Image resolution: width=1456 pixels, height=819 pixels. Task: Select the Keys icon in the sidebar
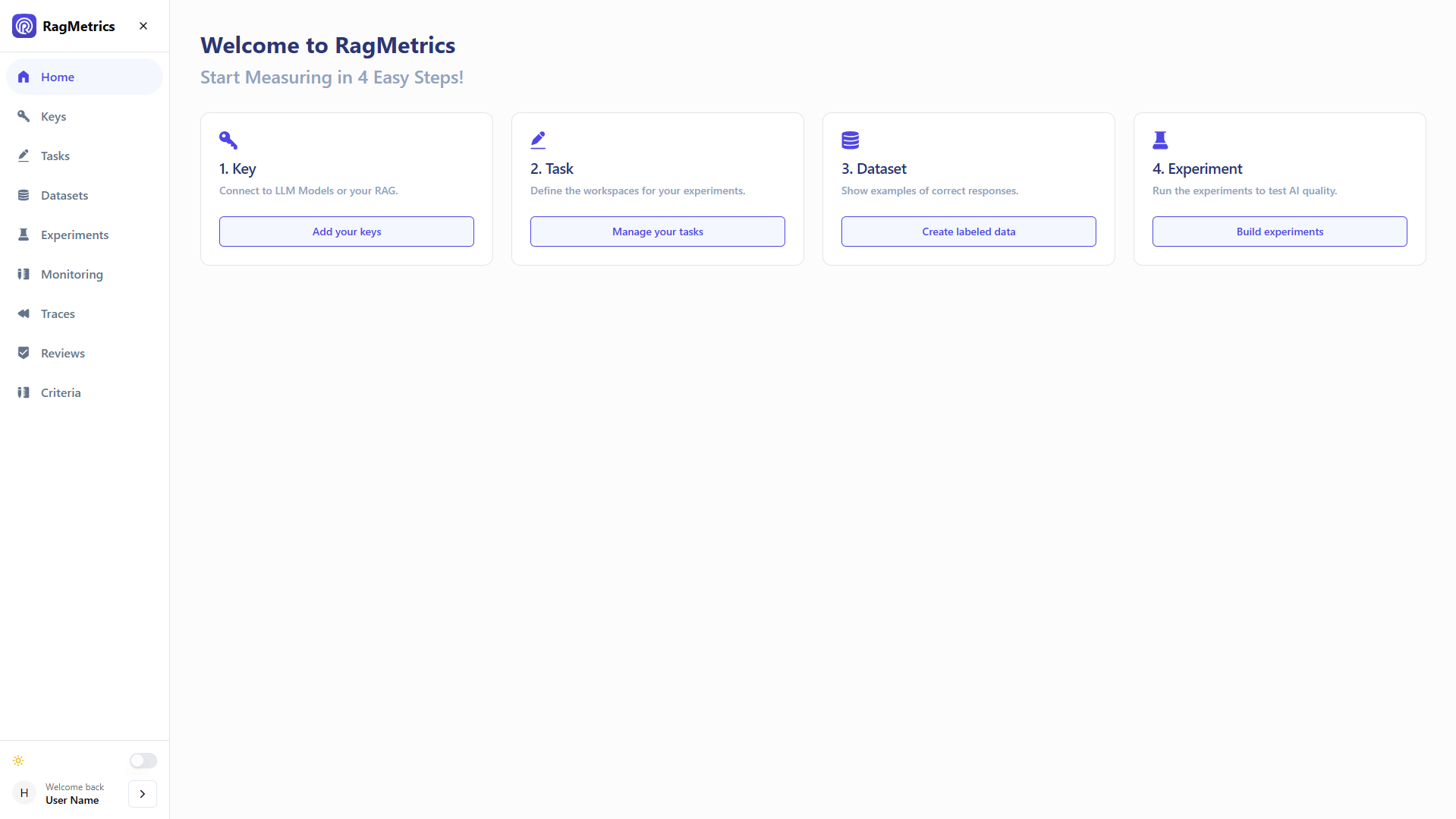[24, 115]
